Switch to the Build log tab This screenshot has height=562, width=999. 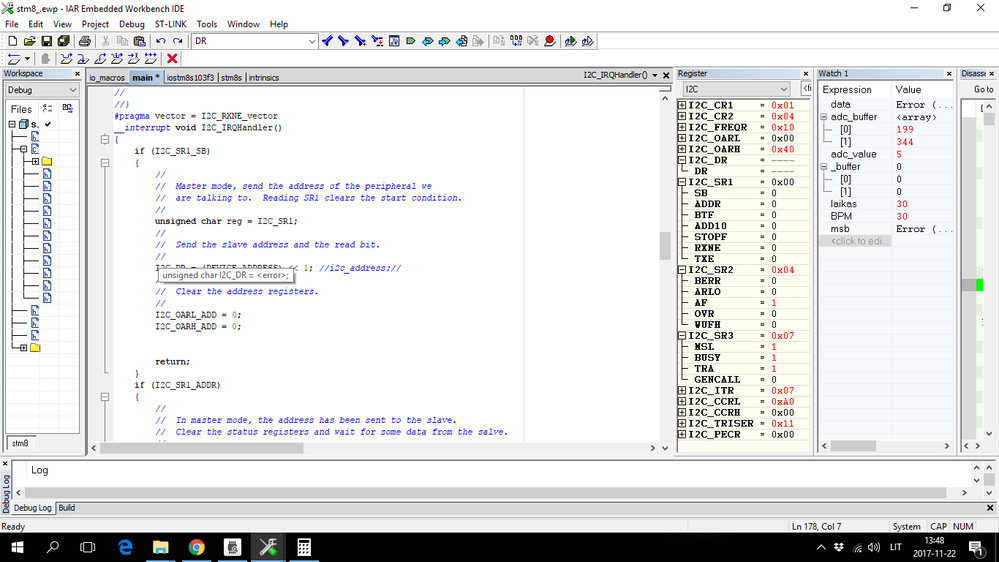pyautogui.click(x=66, y=508)
